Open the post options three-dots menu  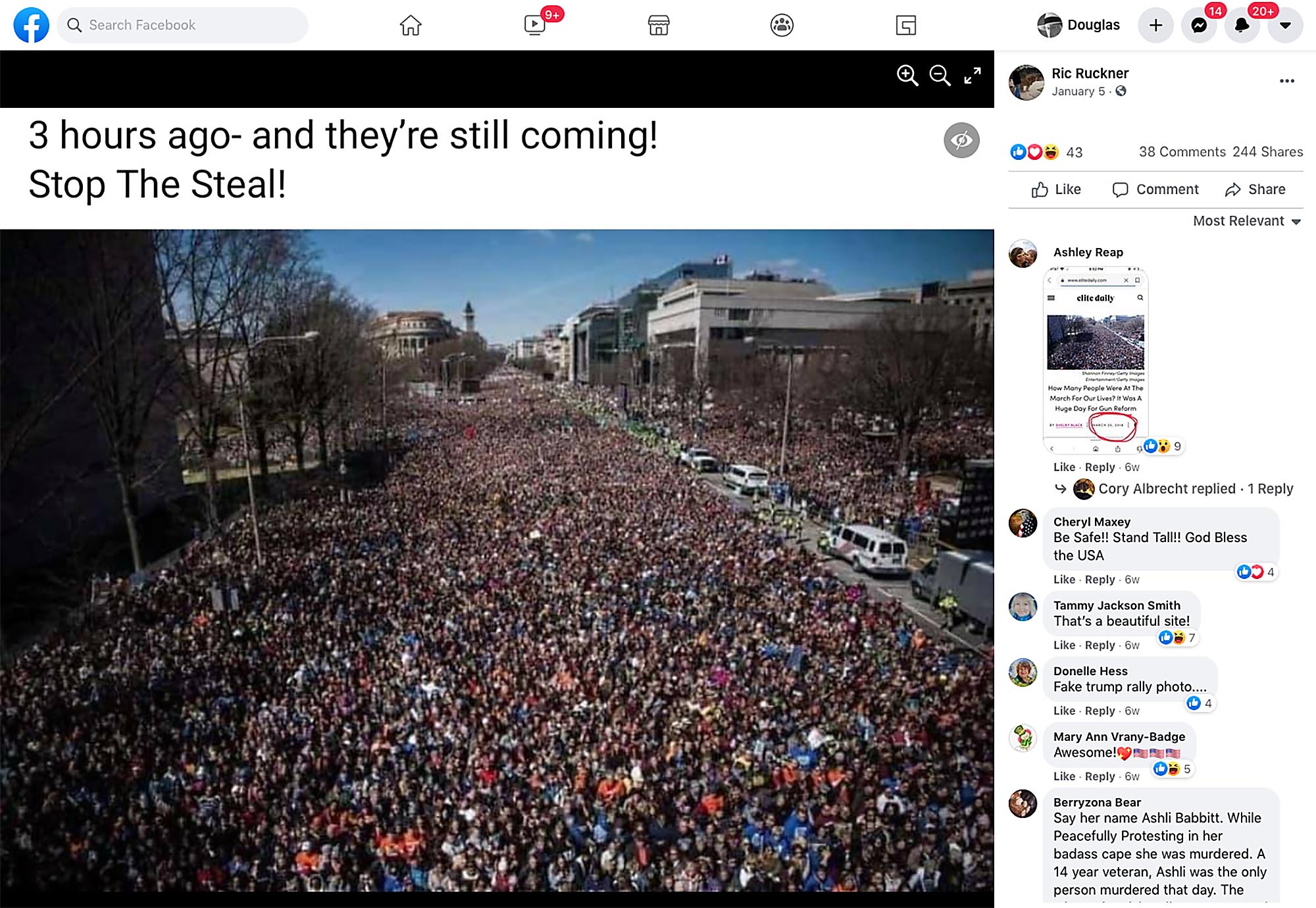[1287, 81]
